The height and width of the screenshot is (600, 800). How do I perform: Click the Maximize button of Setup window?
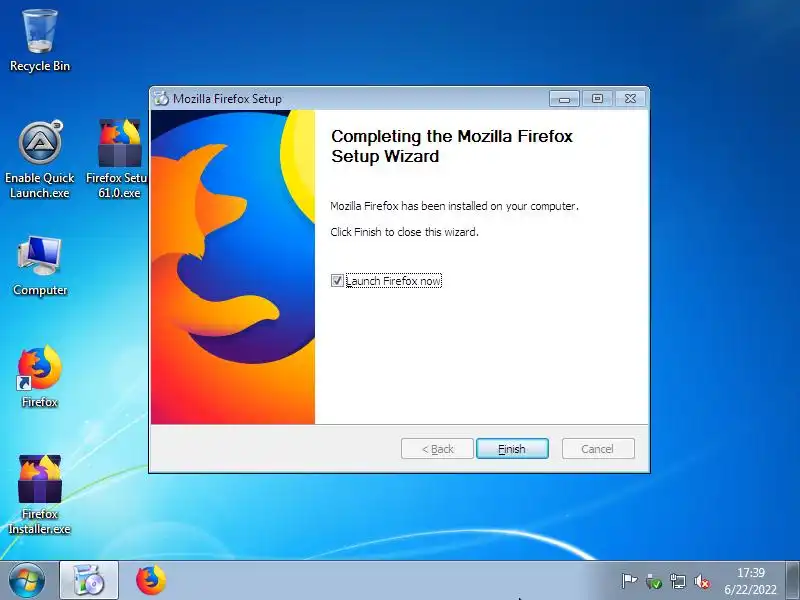point(597,98)
